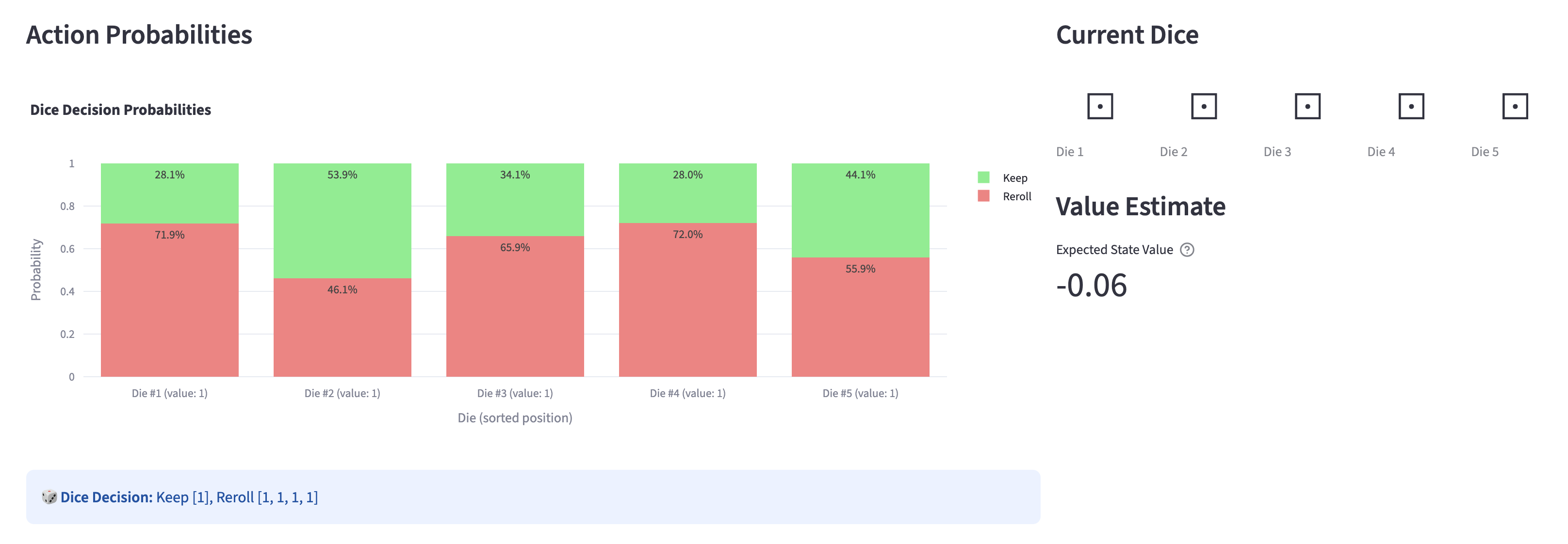Click the Die 5 dice face icon
Viewport: 1568px width, 544px height.
(1515, 107)
